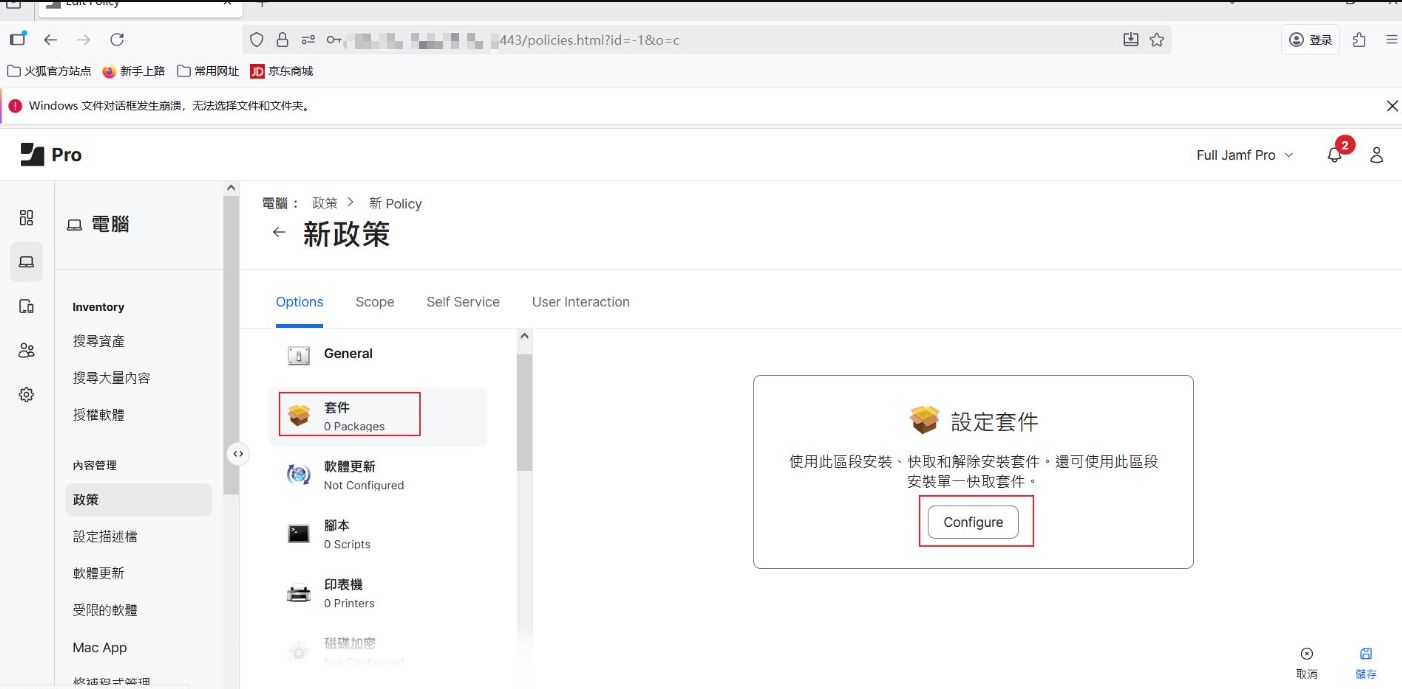The height and width of the screenshot is (689, 1402).
Task: Dismiss the Windows file dialog error bar
Action: 1392,106
